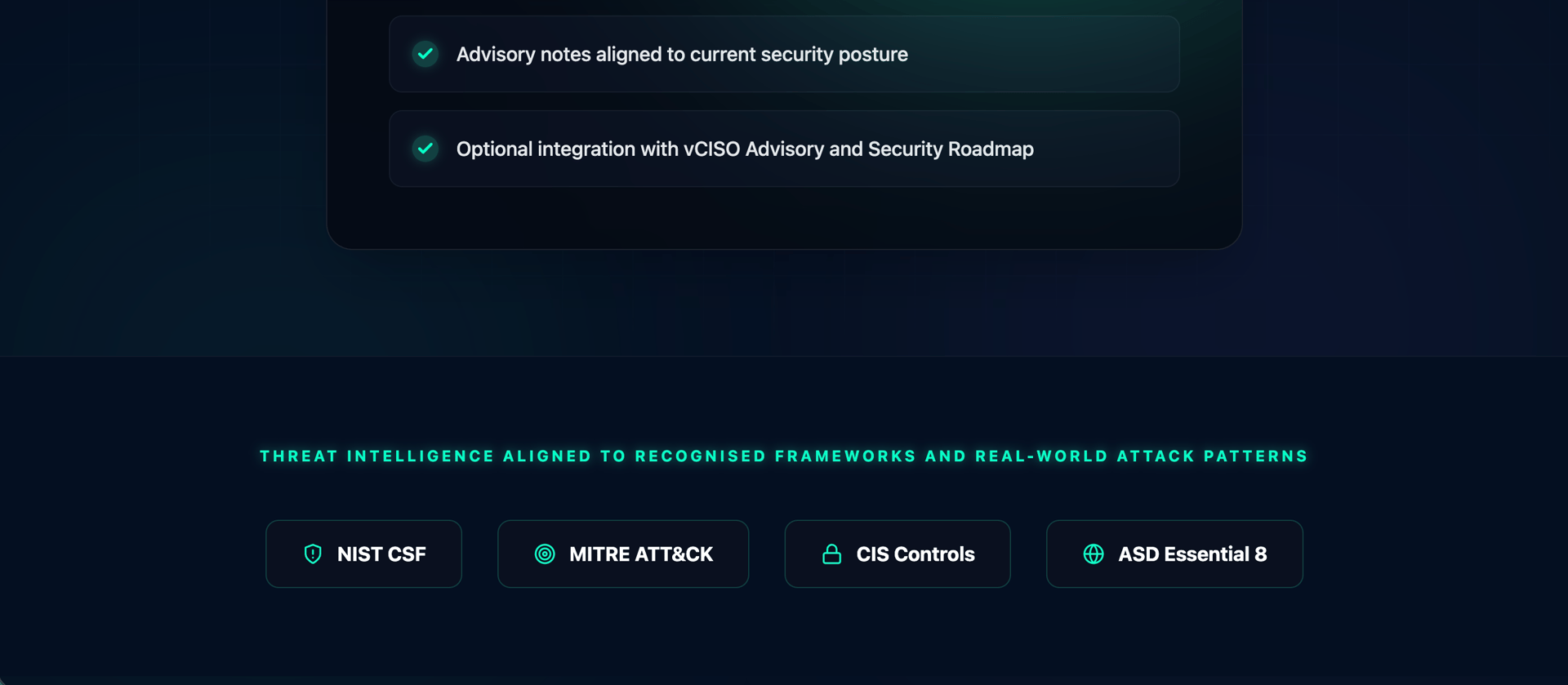Viewport: 1568px width, 685px height.
Task: Select the ASD Essential 8 label text
Action: coord(1192,554)
